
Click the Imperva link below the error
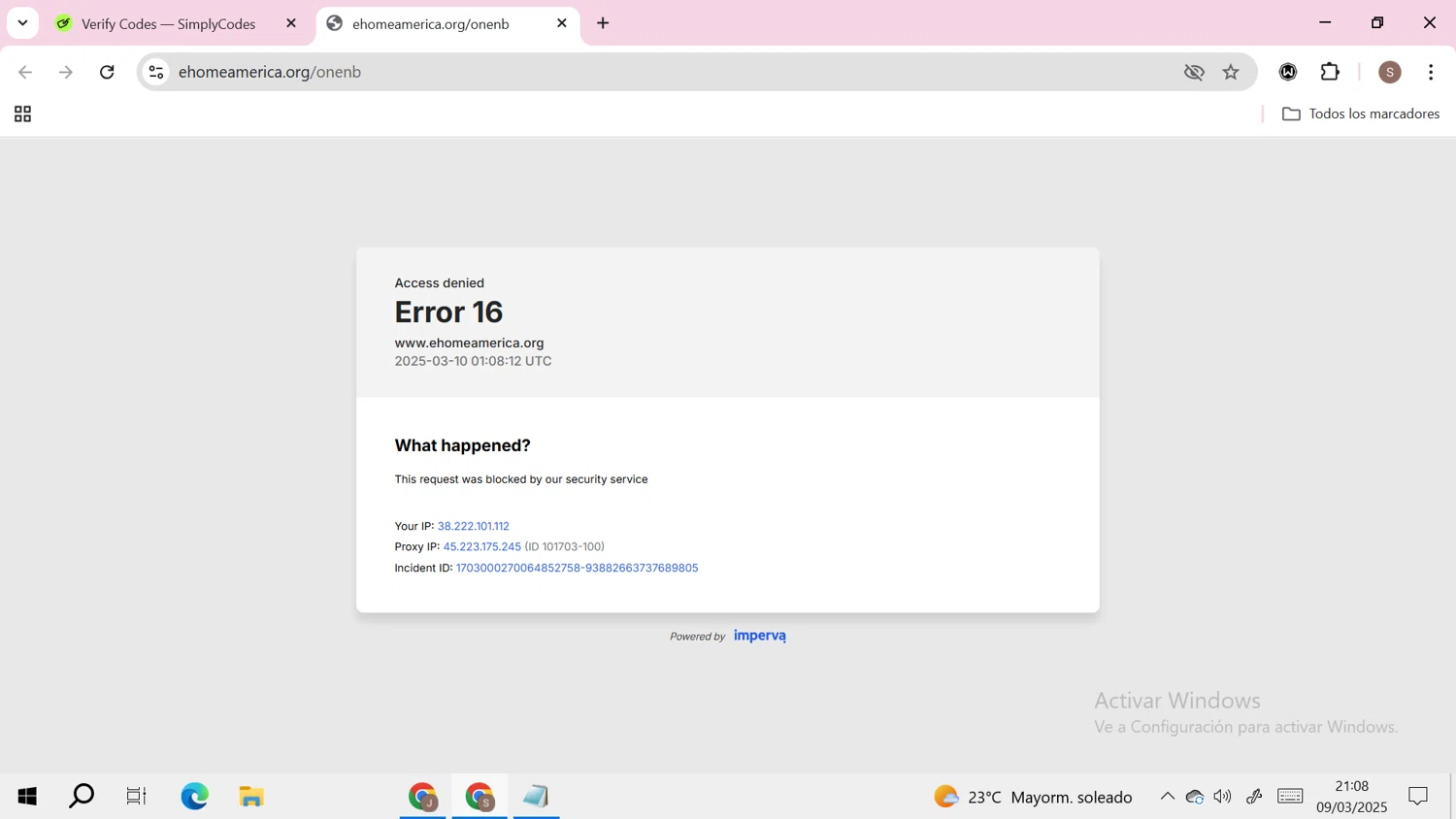point(760,636)
